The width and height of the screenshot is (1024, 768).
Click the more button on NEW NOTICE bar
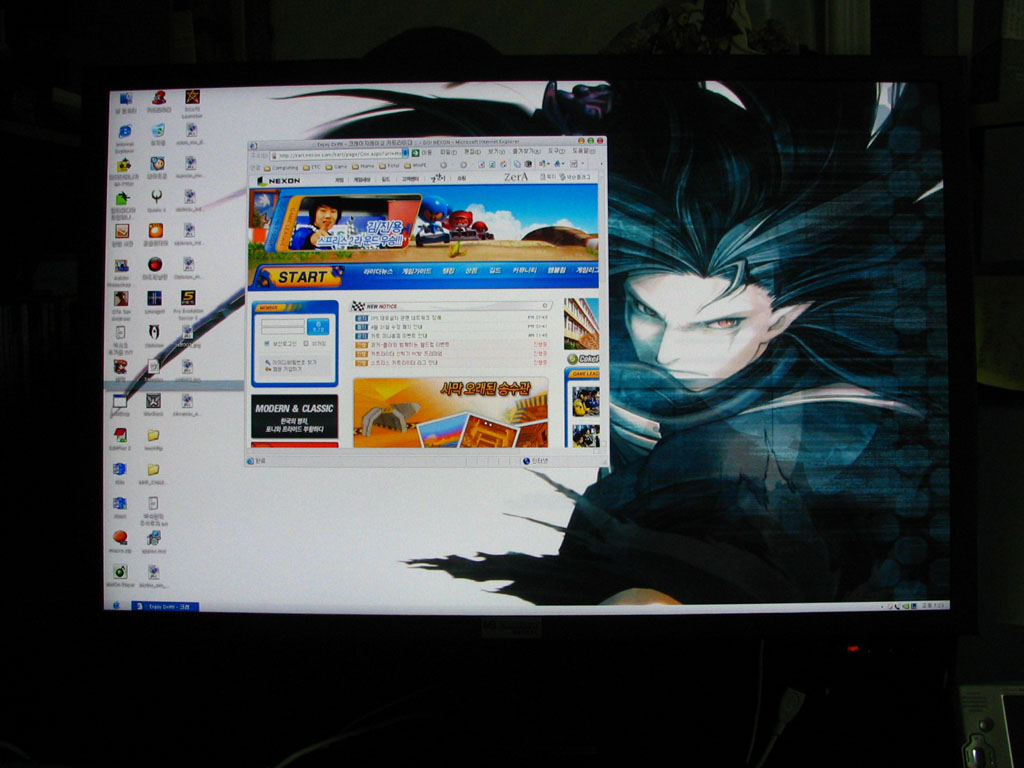click(544, 305)
